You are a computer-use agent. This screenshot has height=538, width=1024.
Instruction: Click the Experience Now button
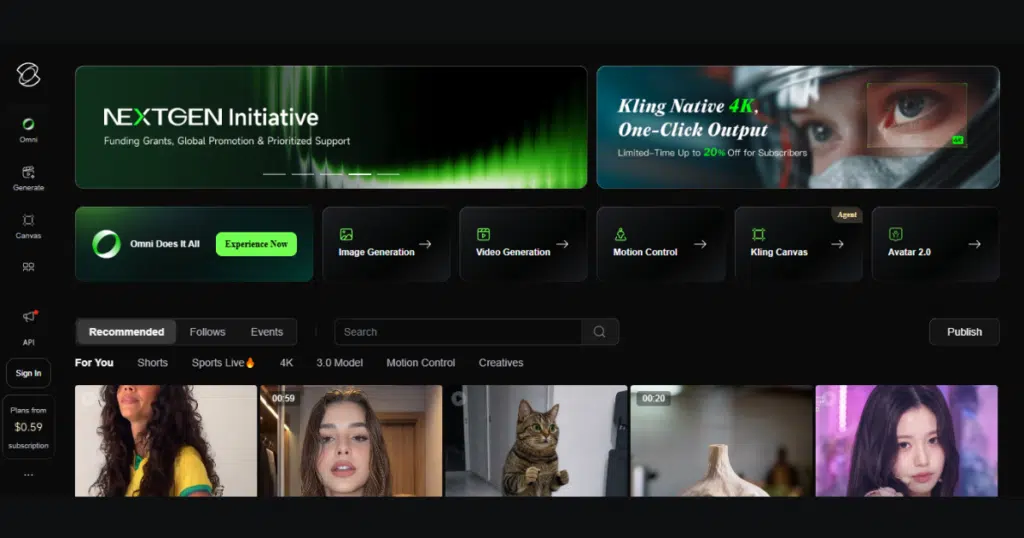click(256, 244)
